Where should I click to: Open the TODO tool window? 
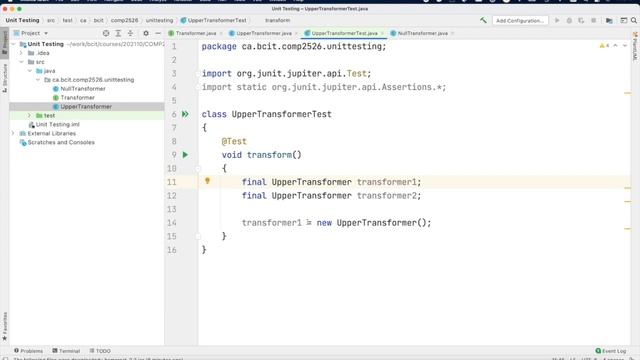tap(100, 351)
